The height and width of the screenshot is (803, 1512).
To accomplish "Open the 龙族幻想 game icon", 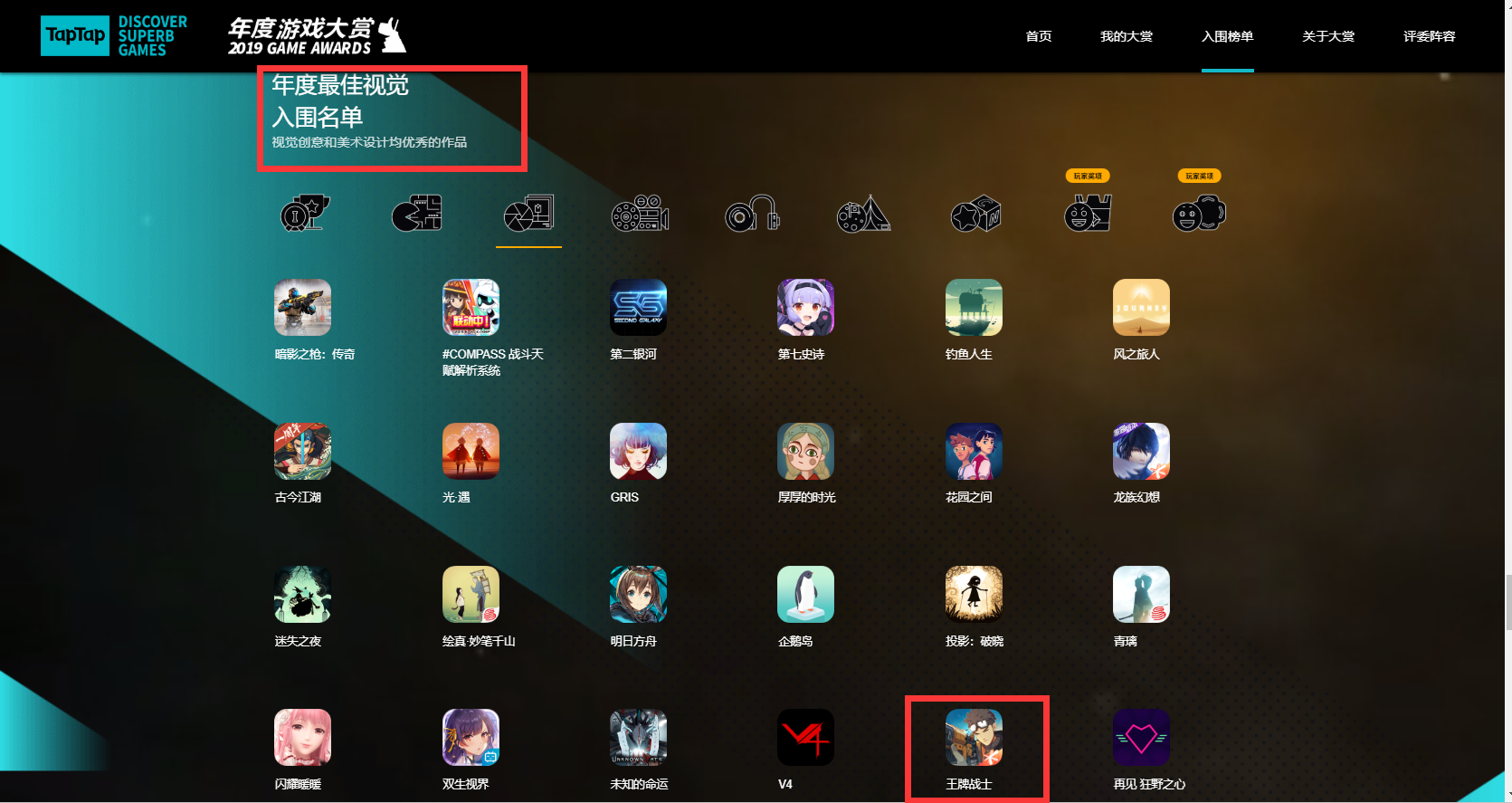I will (1141, 451).
